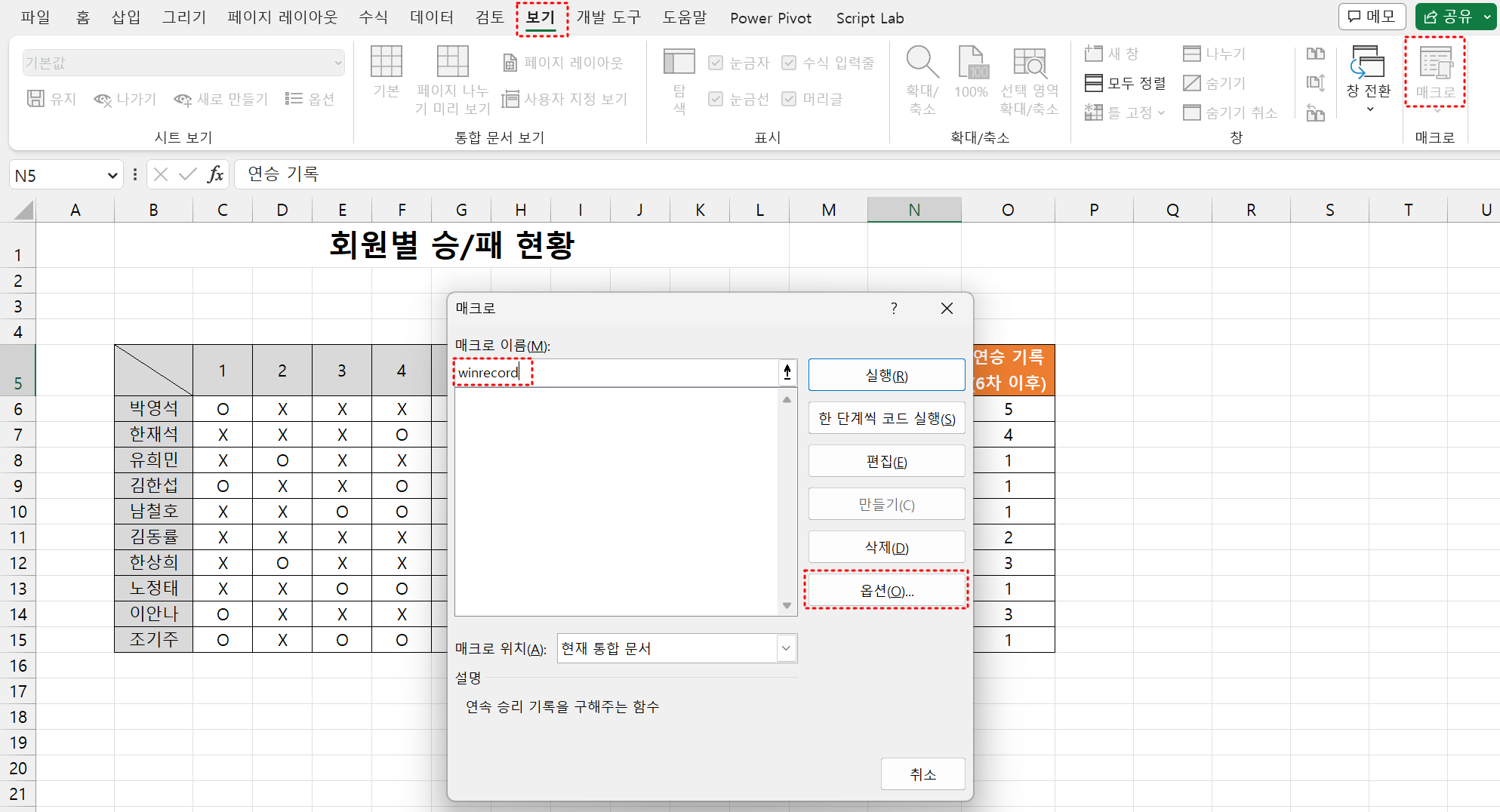Click the select-all corner triangle

click(x=23, y=210)
